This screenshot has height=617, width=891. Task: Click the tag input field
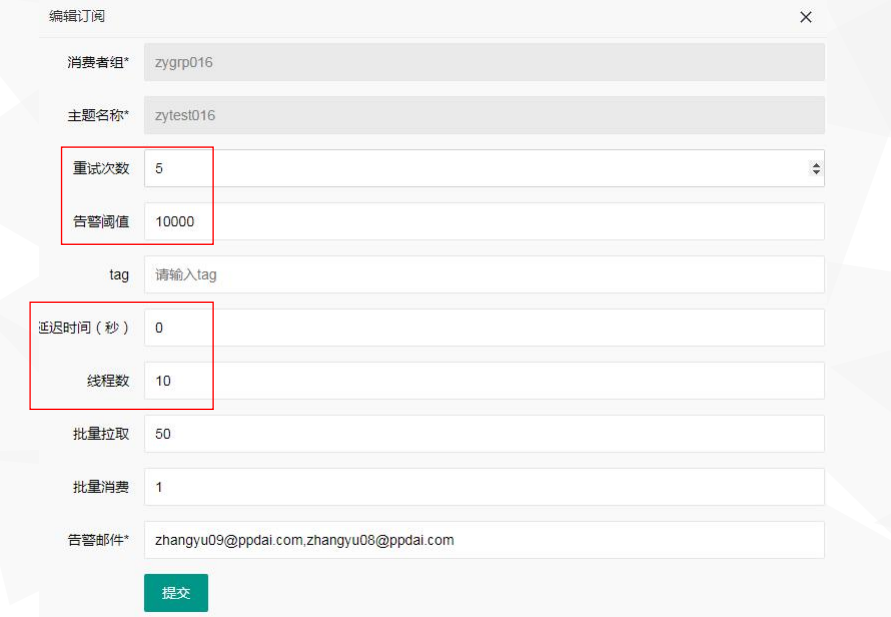(x=484, y=274)
